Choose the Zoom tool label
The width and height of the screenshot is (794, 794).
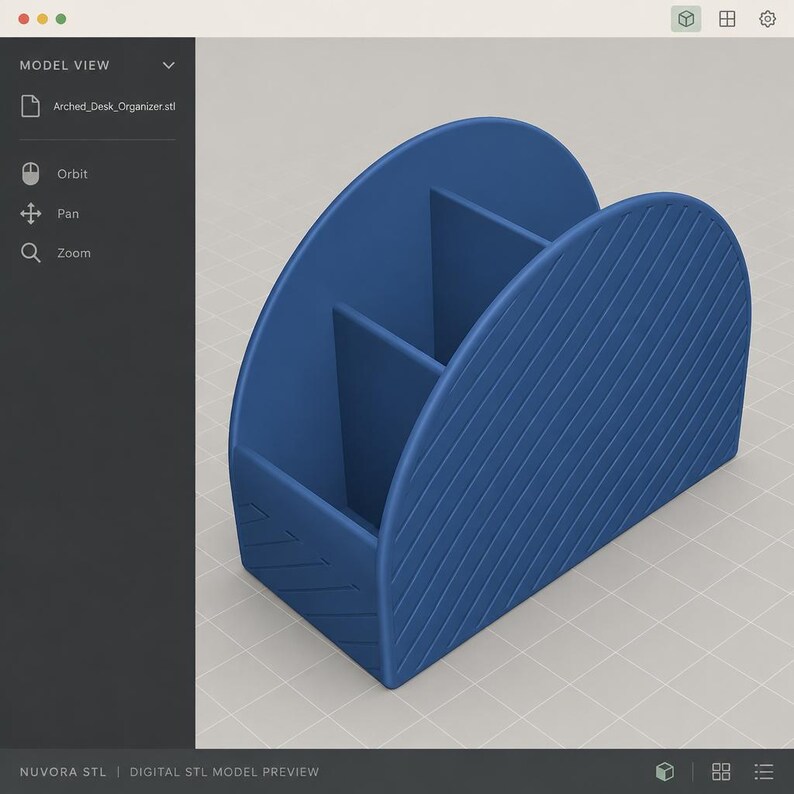point(74,253)
